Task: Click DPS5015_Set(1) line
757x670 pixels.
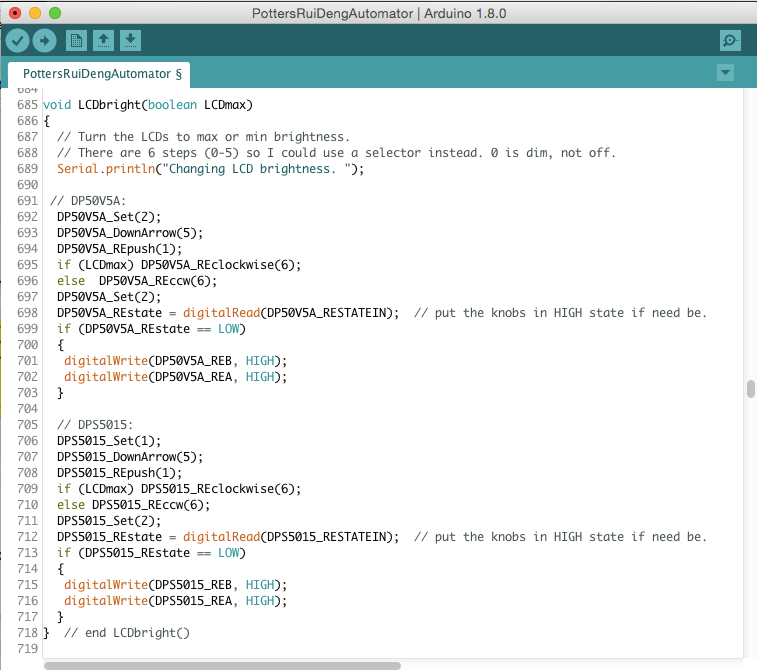Action: 109,440
